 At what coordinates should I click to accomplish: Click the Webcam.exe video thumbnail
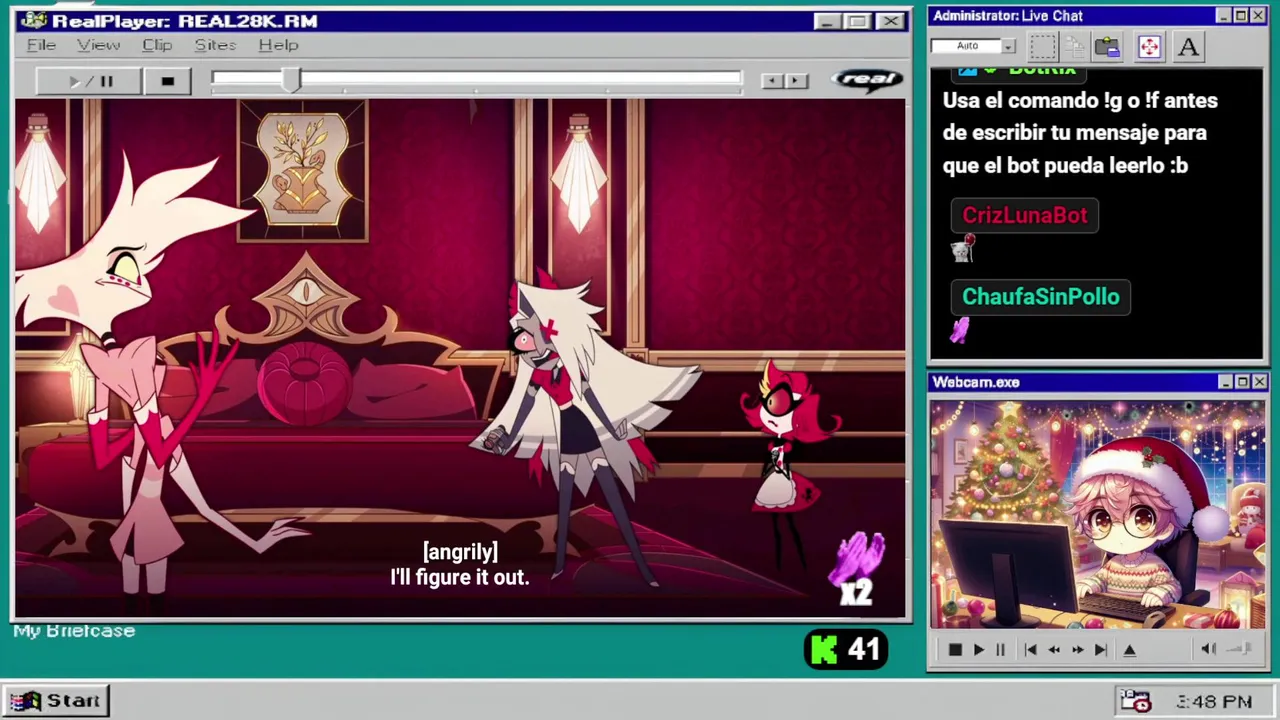(1097, 515)
